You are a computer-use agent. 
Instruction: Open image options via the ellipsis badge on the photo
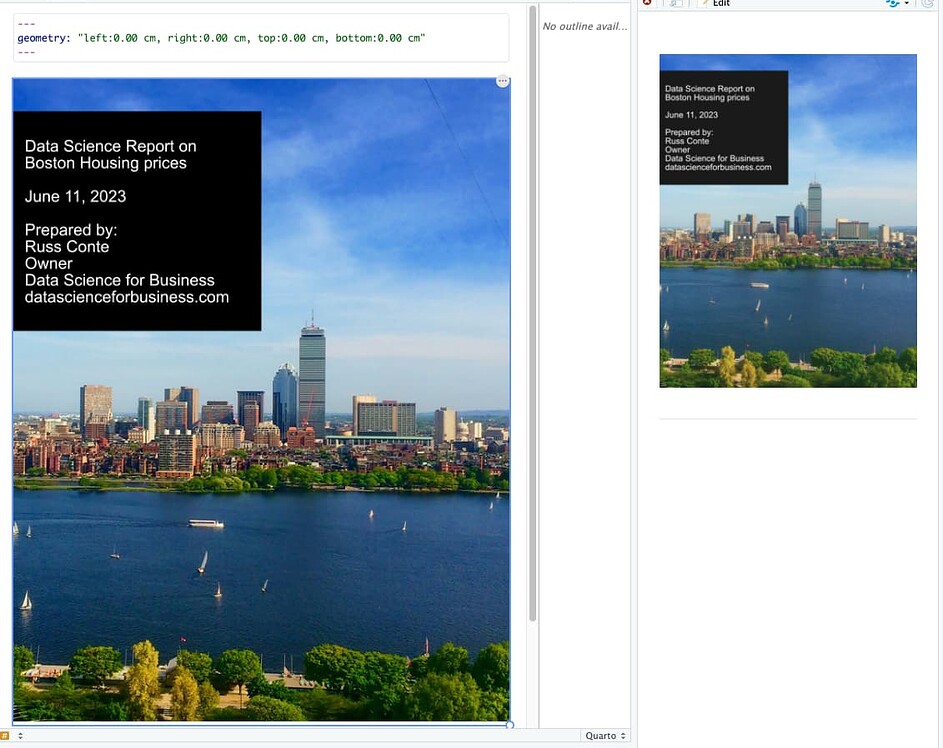click(x=501, y=81)
